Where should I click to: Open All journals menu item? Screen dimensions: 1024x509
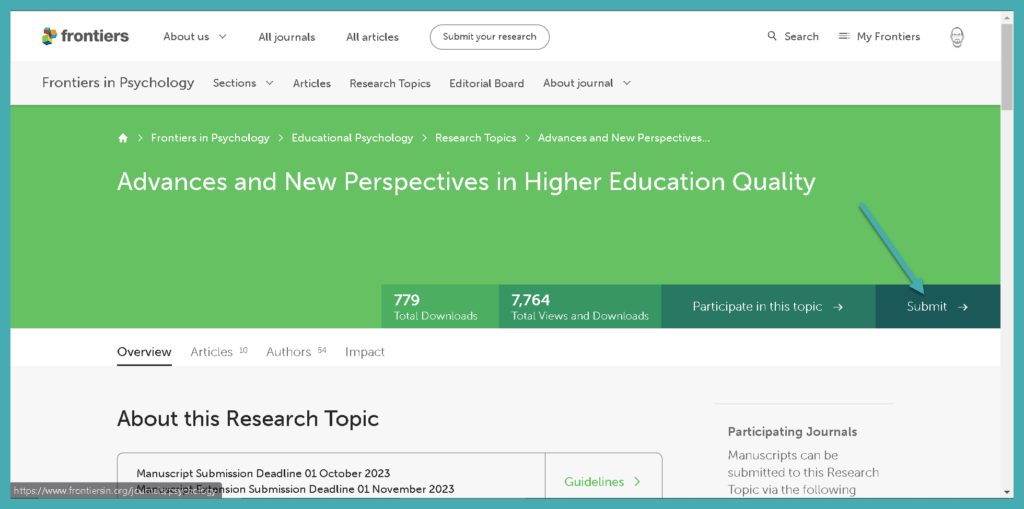coord(286,37)
